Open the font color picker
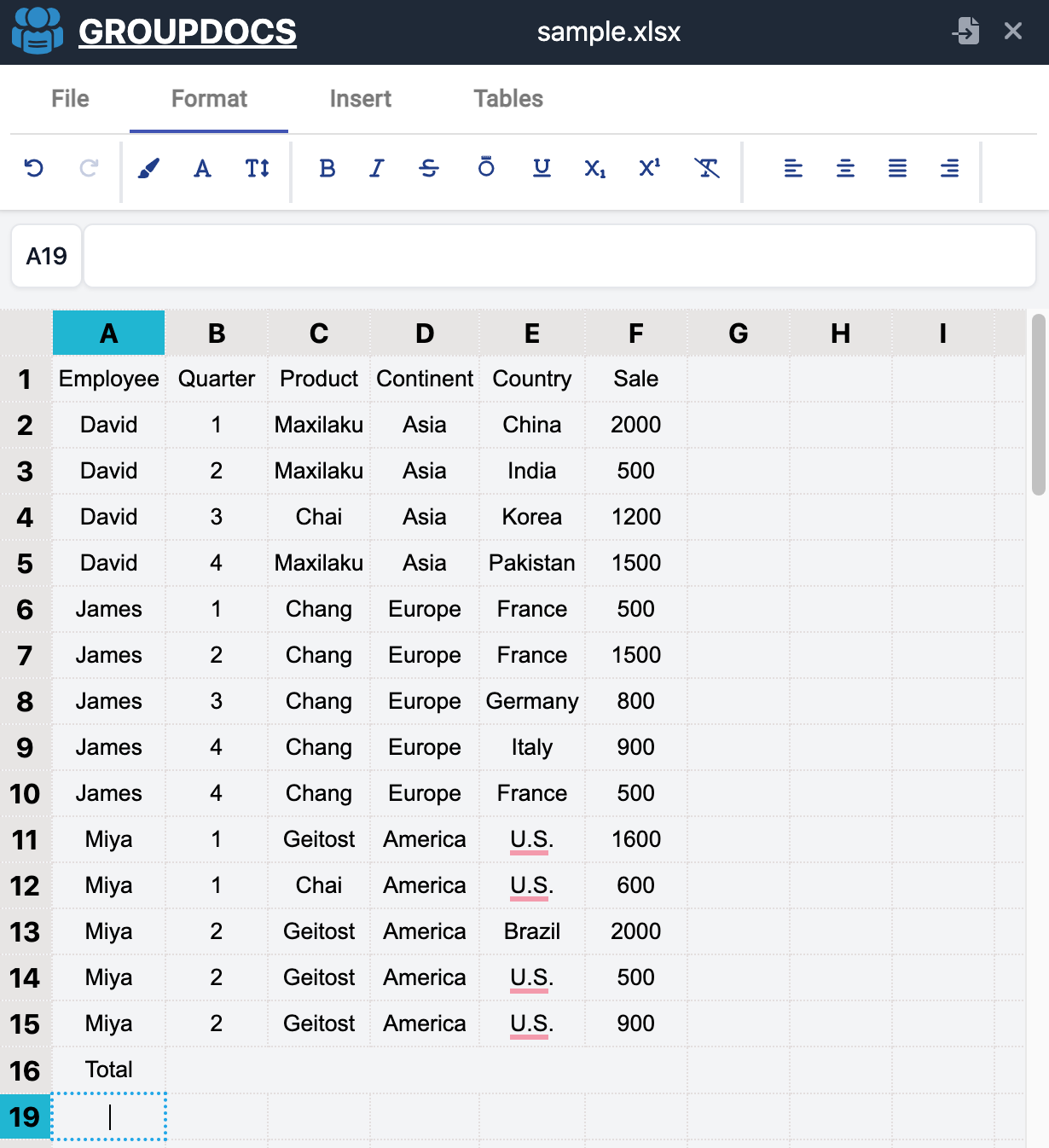Viewport: 1049px width, 1148px height. pyautogui.click(x=202, y=169)
